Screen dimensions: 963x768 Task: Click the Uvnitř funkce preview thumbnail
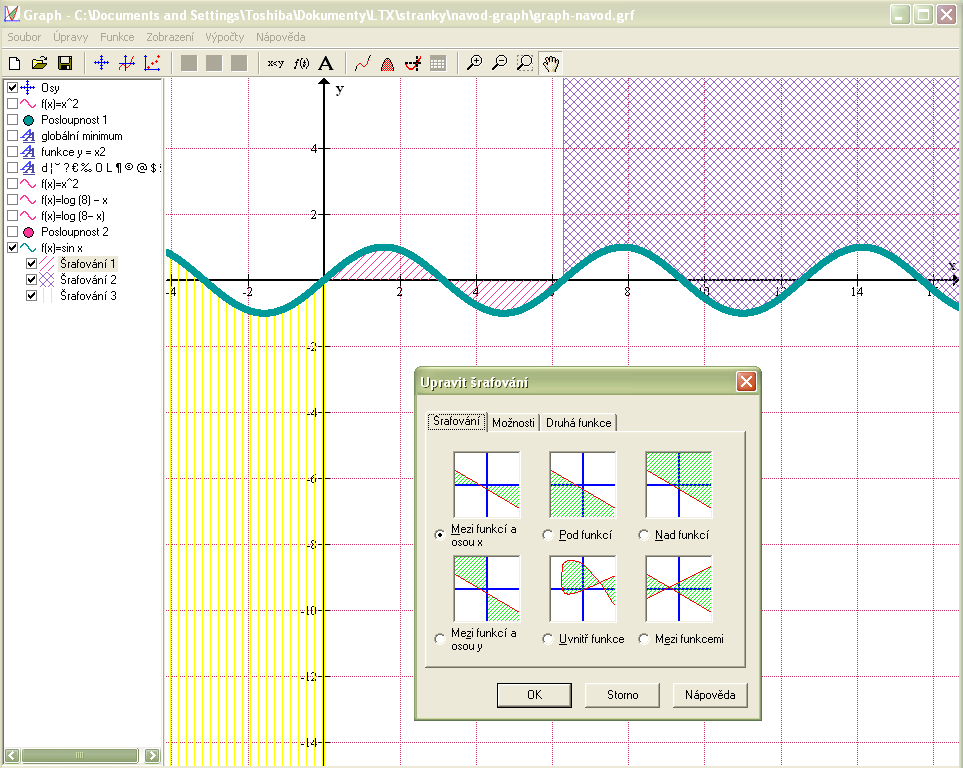coord(583,589)
